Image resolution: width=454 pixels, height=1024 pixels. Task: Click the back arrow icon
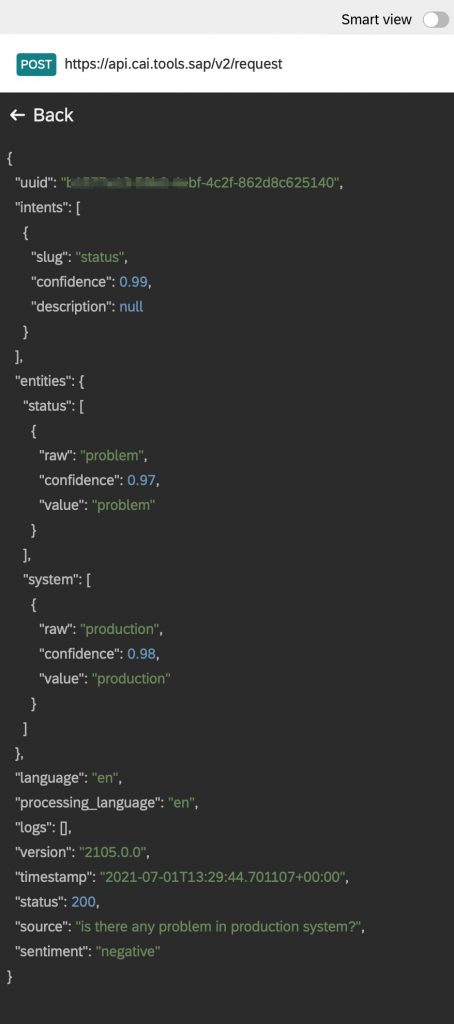click(x=17, y=116)
